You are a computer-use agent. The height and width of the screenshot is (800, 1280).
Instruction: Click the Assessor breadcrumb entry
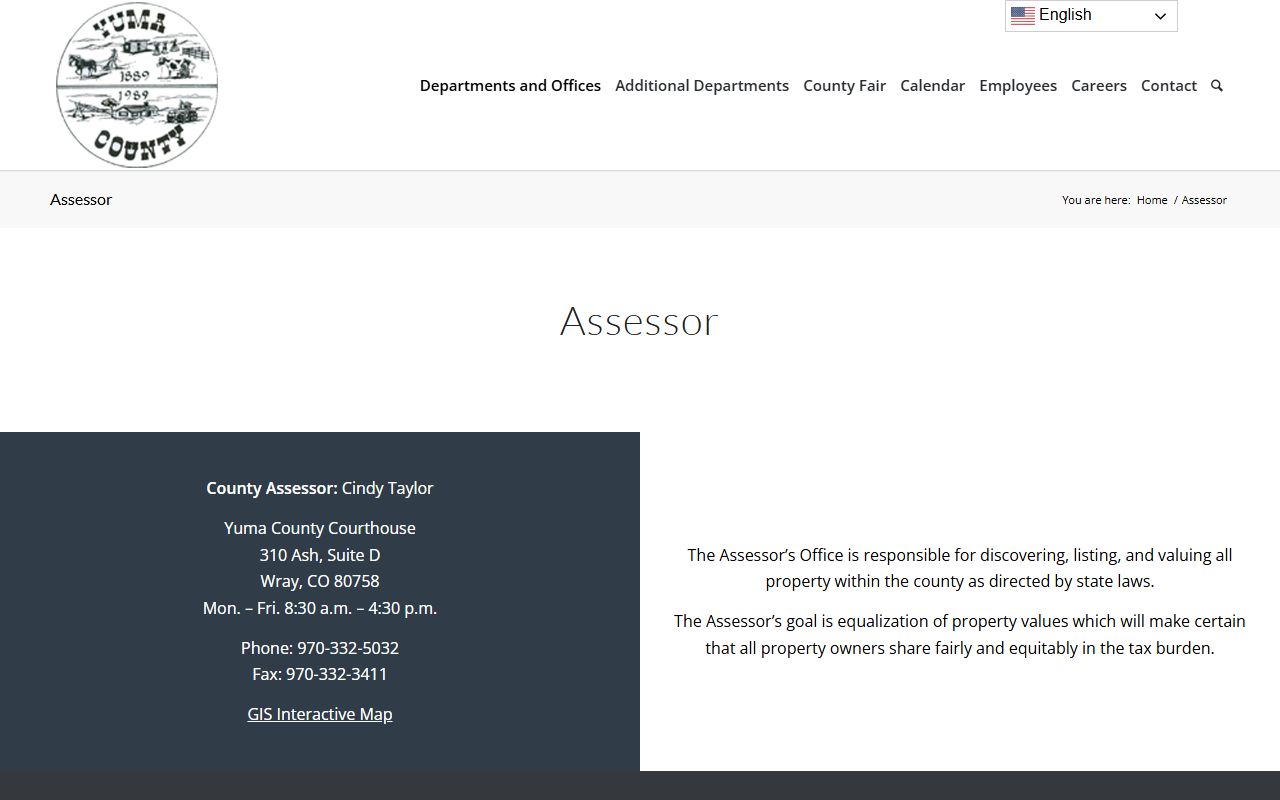[x=1204, y=200]
